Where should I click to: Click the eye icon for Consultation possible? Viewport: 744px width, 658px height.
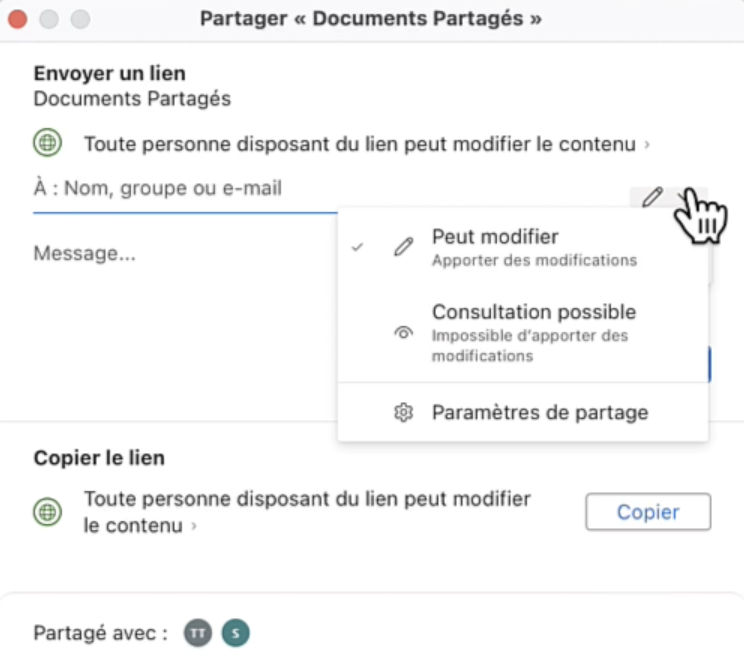[404, 334]
